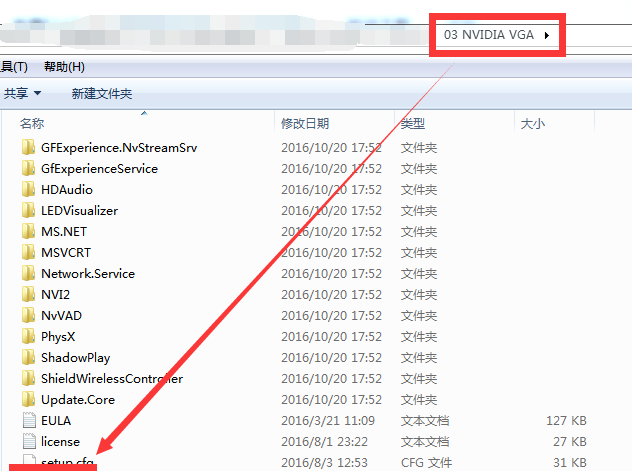
Task: Click the EULA size 127 KB
Action: (x=566, y=421)
